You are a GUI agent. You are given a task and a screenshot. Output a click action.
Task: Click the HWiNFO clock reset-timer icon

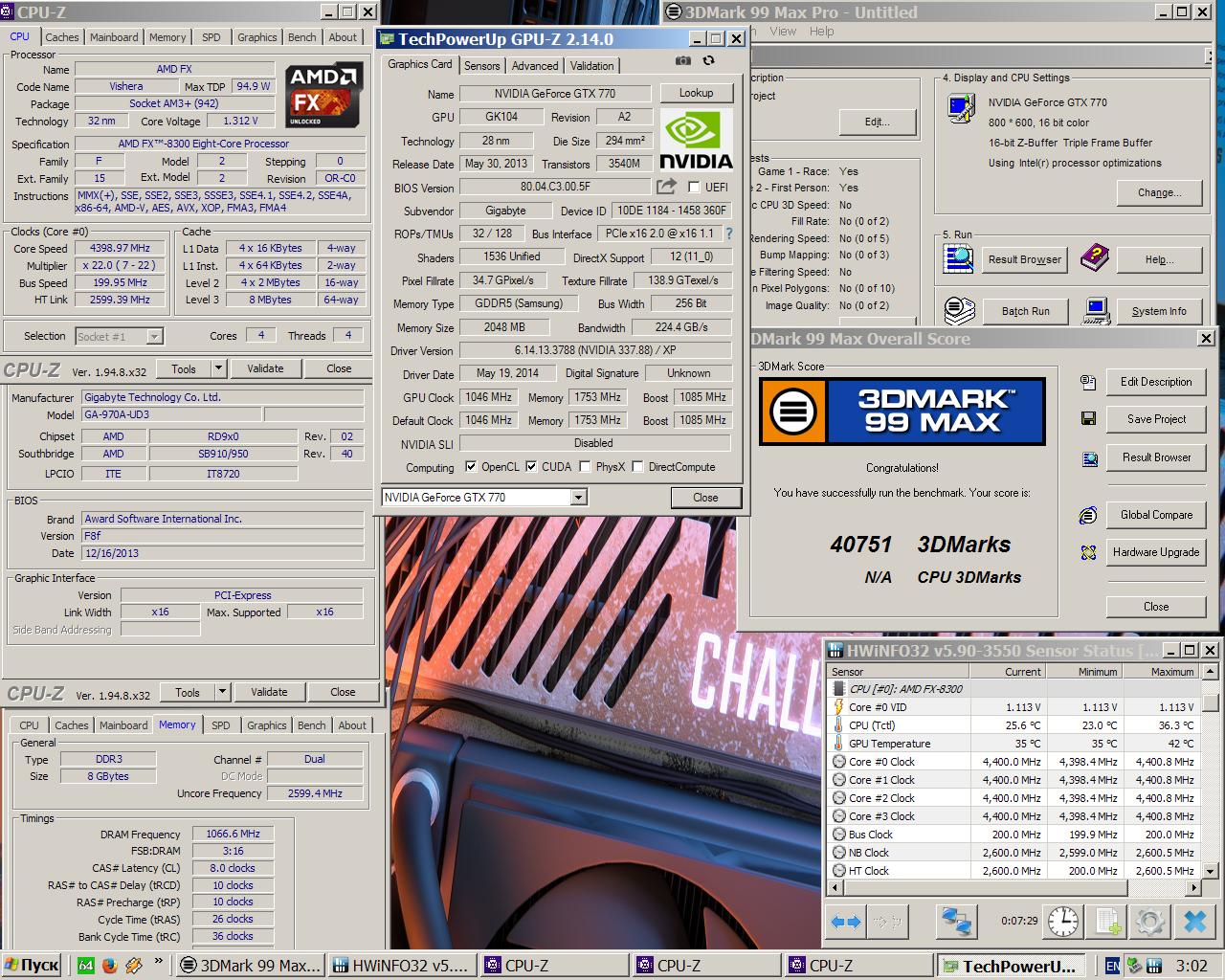pyautogui.click(x=1062, y=922)
